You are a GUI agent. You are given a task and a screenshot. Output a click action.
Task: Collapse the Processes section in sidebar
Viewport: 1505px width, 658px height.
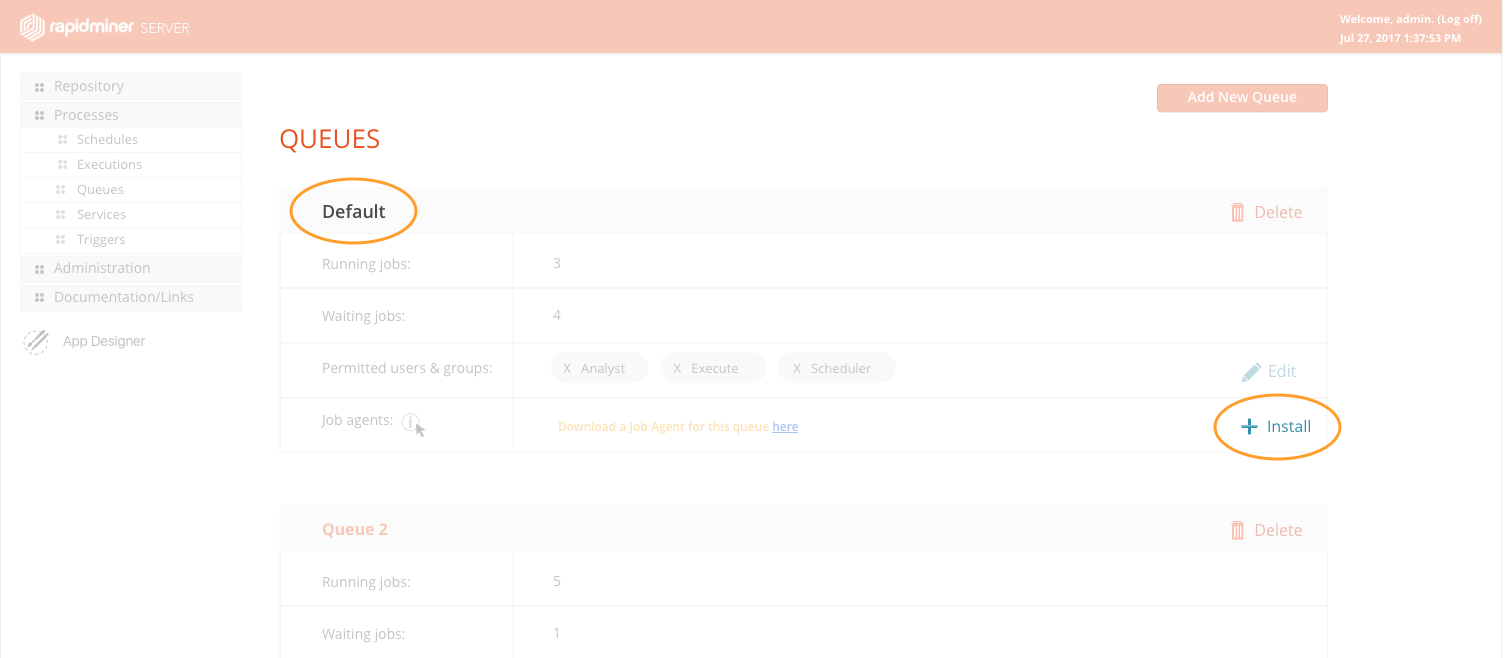click(86, 115)
